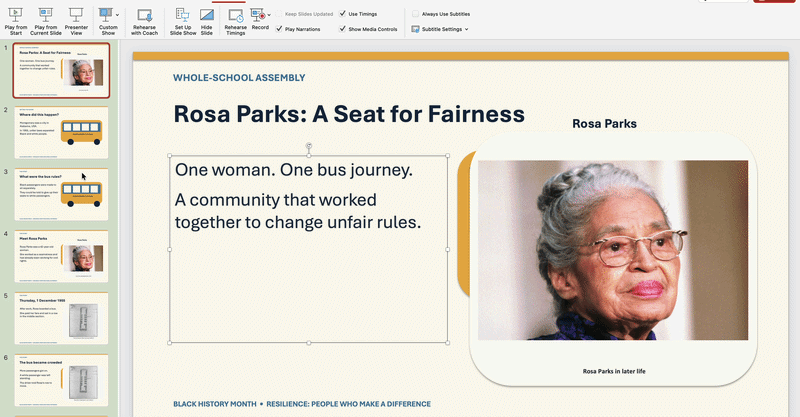
Task: Uncheck Play Narrations checkbox
Action: (279, 29)
